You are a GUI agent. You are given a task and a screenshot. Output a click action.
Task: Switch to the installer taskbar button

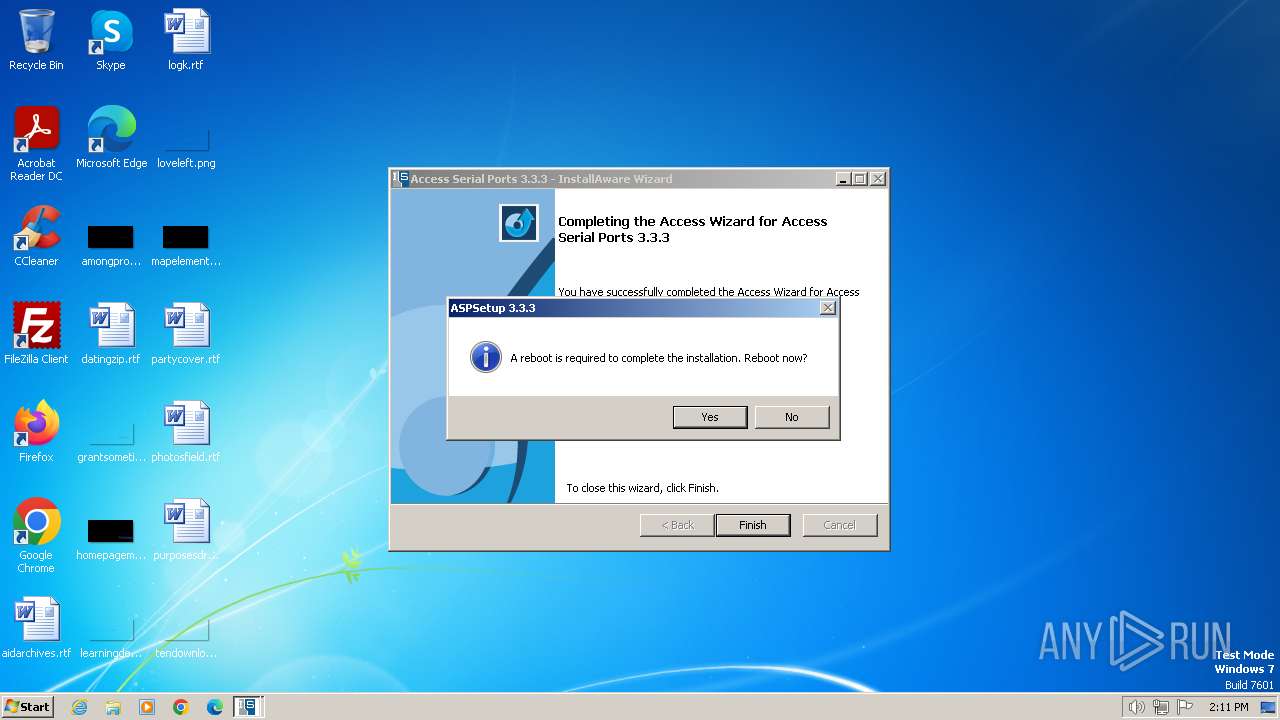click(247, 707)
